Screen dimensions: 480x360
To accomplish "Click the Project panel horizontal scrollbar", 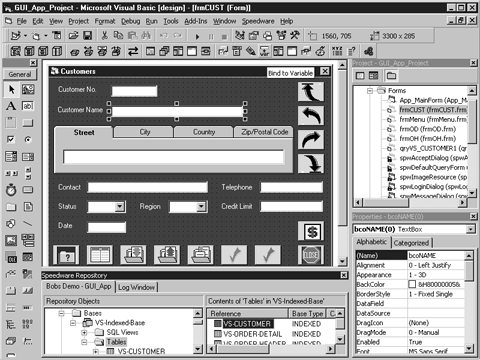I will [411, 202].
